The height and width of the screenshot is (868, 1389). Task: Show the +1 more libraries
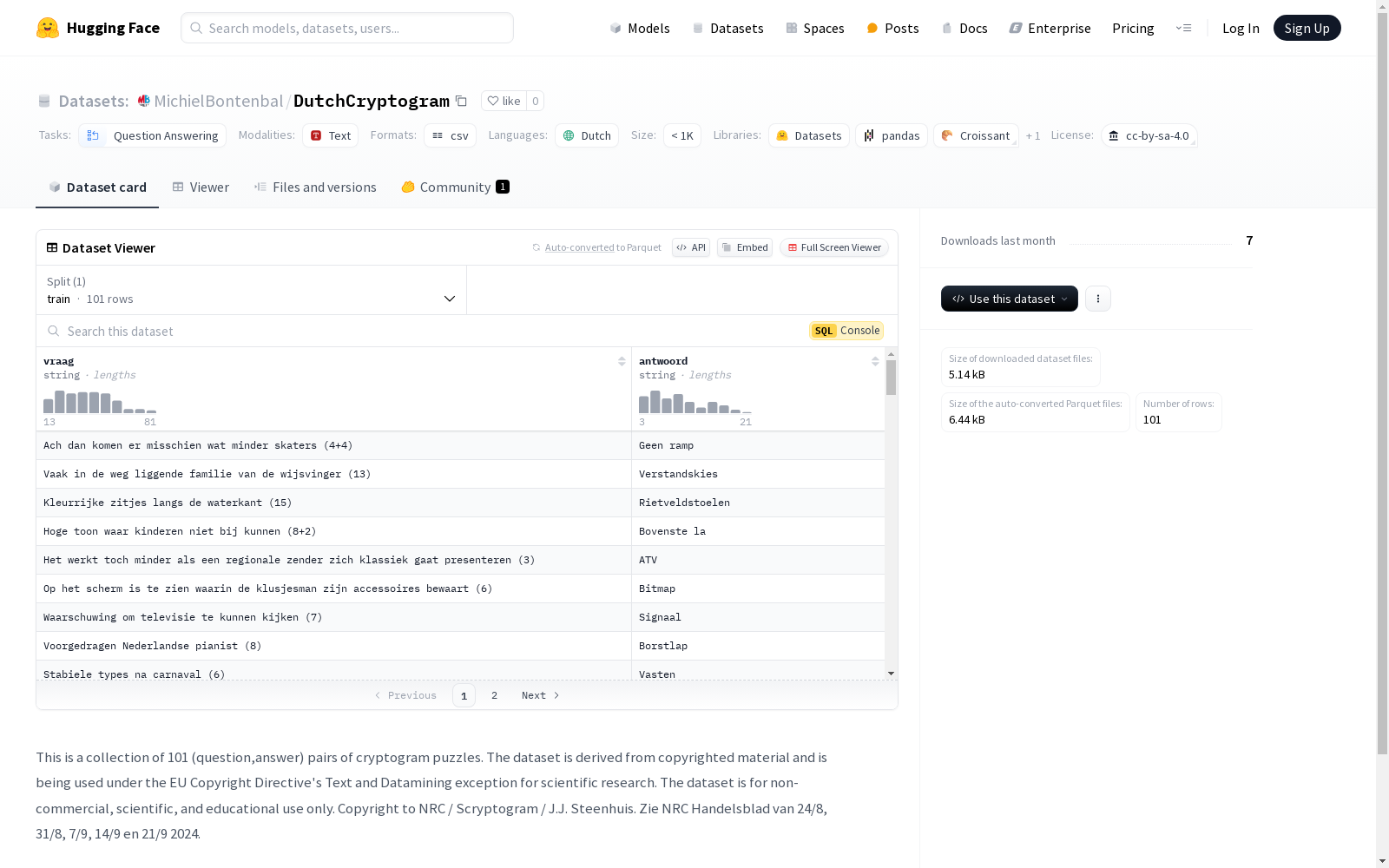1033,135
